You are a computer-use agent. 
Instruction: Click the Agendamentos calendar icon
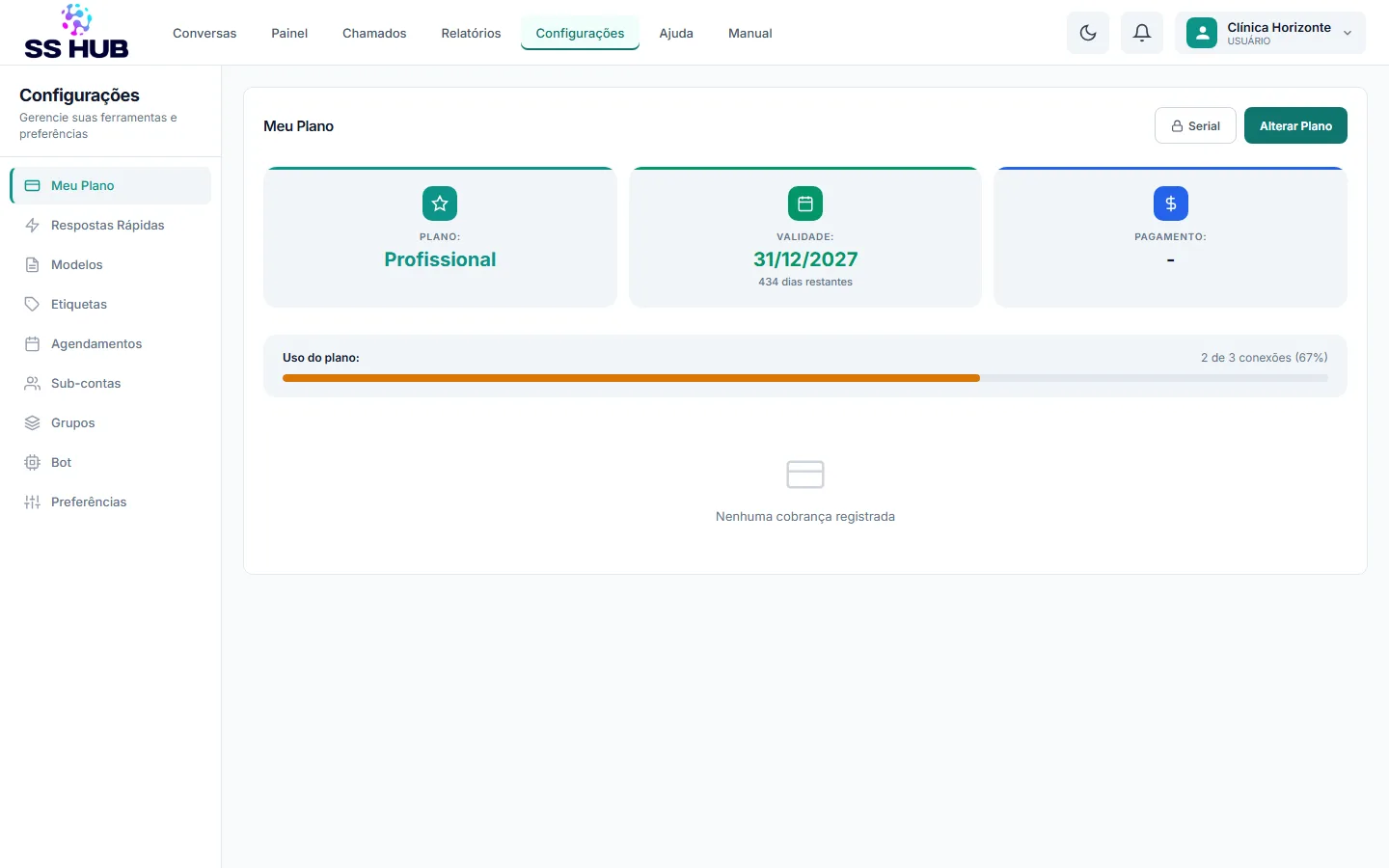(x=32, y=343)
